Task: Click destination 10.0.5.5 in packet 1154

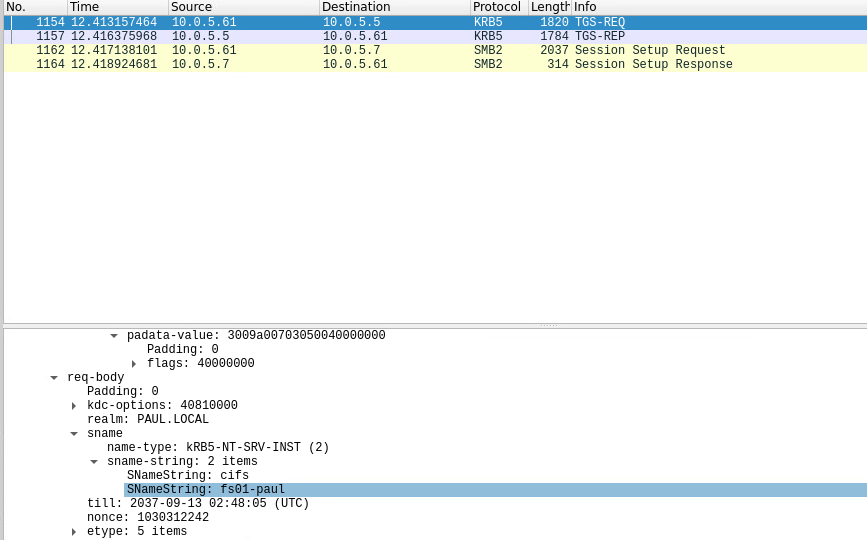Action: click(x=352, y=22)
